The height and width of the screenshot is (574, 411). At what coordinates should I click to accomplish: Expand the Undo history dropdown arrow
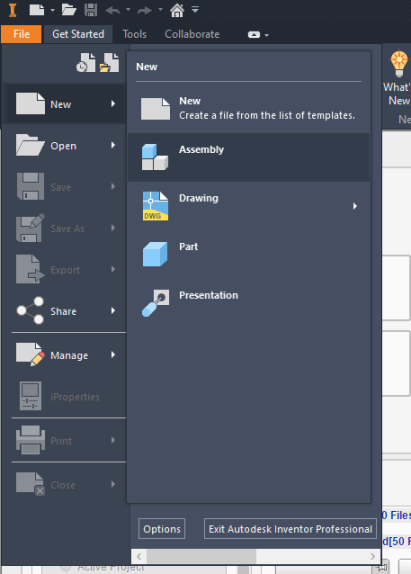pos(128,9)
